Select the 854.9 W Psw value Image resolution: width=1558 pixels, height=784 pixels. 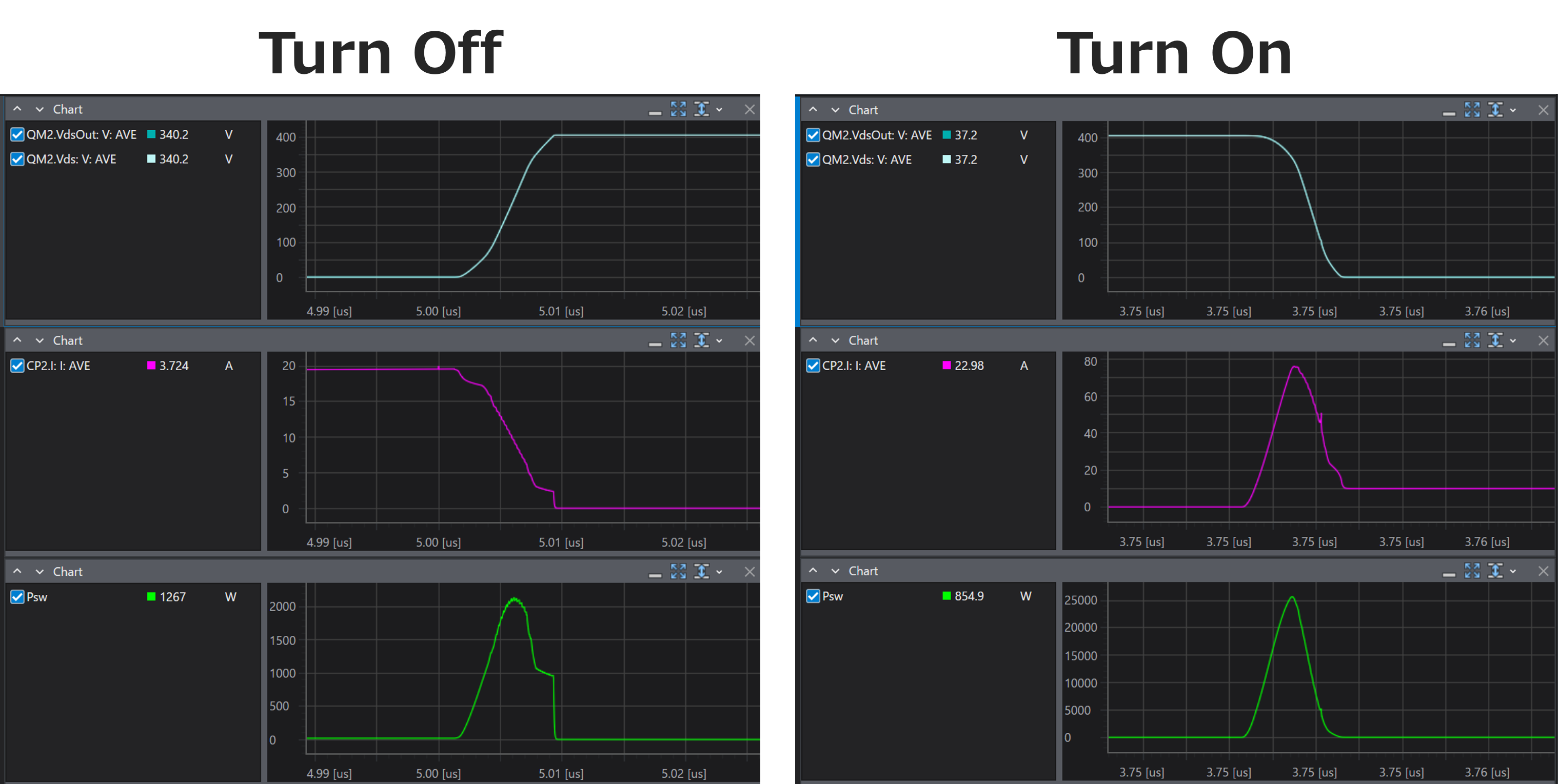pos(969,596)
